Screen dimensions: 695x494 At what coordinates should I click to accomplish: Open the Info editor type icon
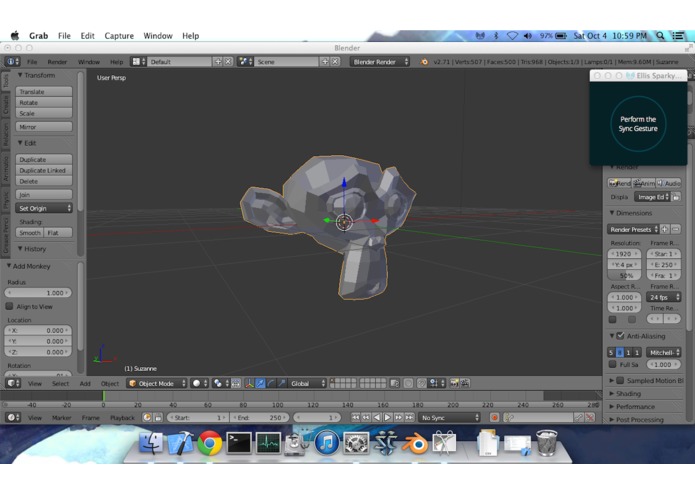click(12, 62)
